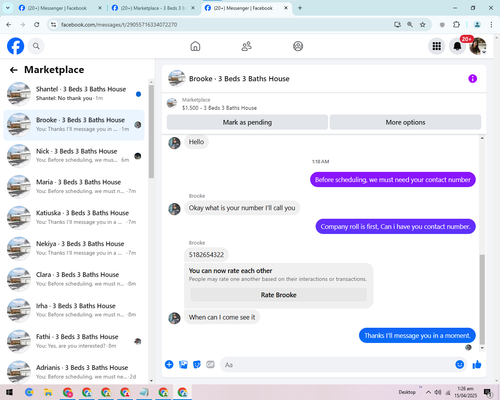Open Nick conversation in the list

tap(74, 156)
